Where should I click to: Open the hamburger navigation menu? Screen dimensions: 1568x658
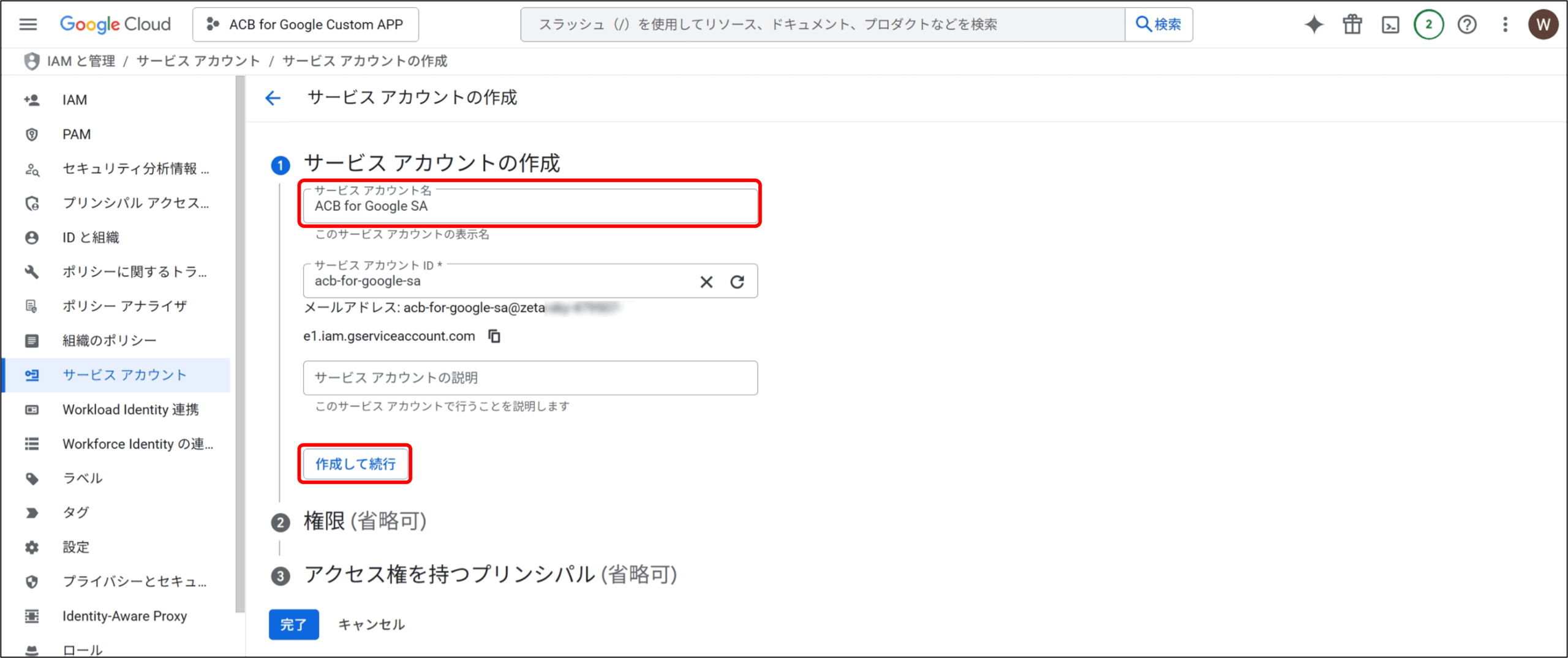click(28, 25)
